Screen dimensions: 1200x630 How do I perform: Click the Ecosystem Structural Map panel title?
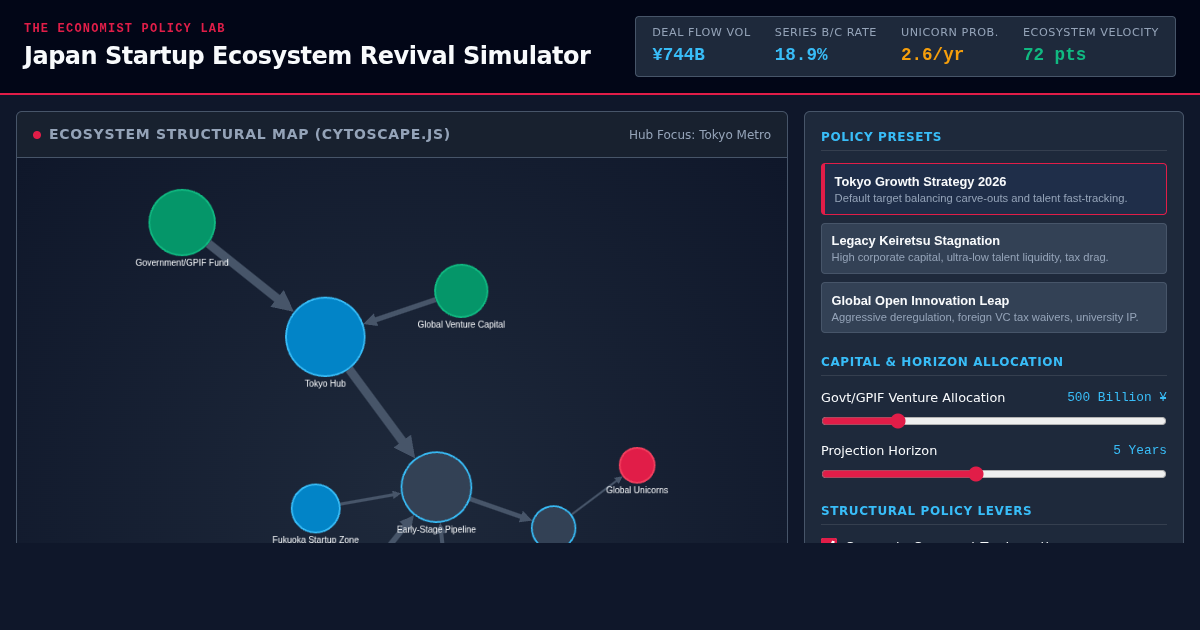pyautogui.click(x=250, y=134)
